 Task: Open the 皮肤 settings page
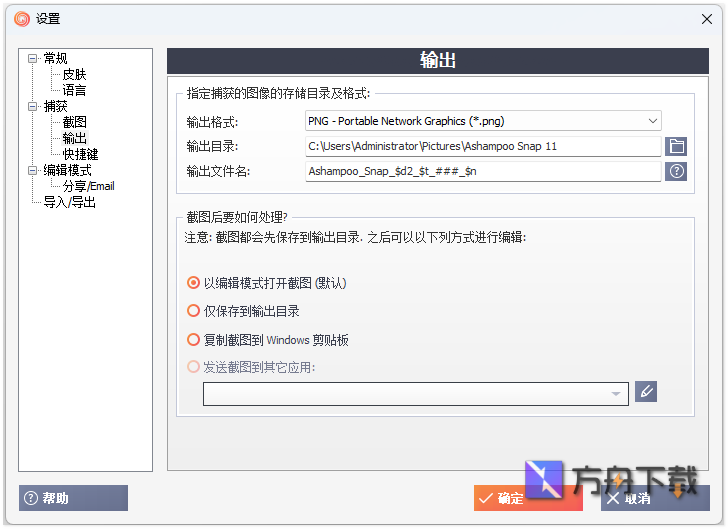coord(74,74)
